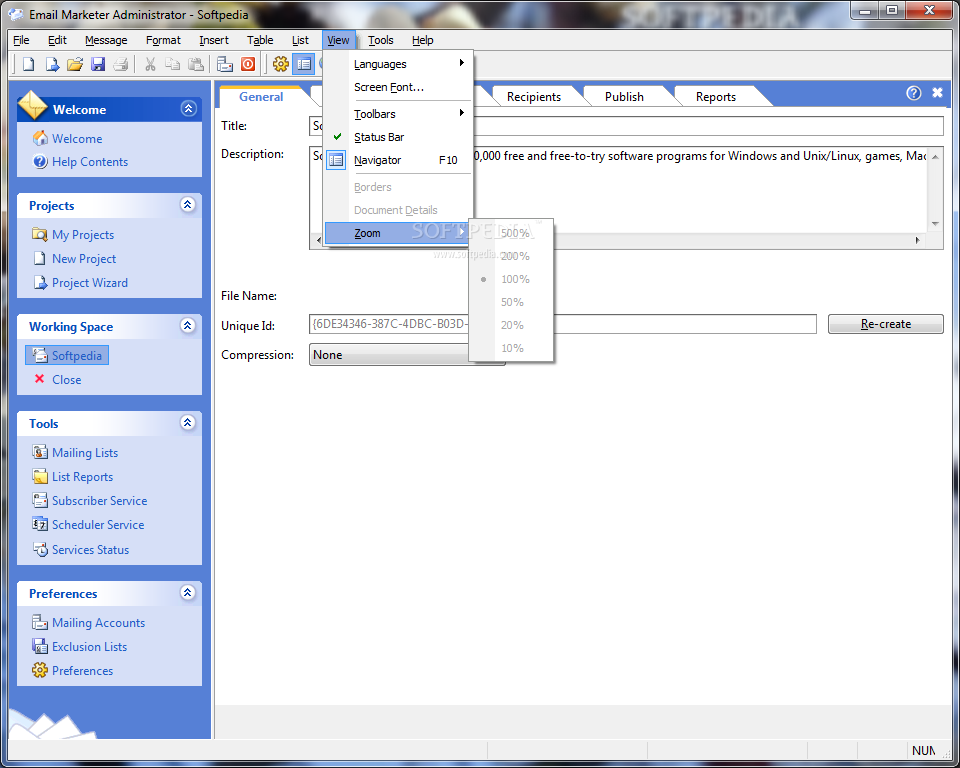Click the sidebar Preferences gear icon
This screenshot has height=768, width=960.
tap(40, 670)
